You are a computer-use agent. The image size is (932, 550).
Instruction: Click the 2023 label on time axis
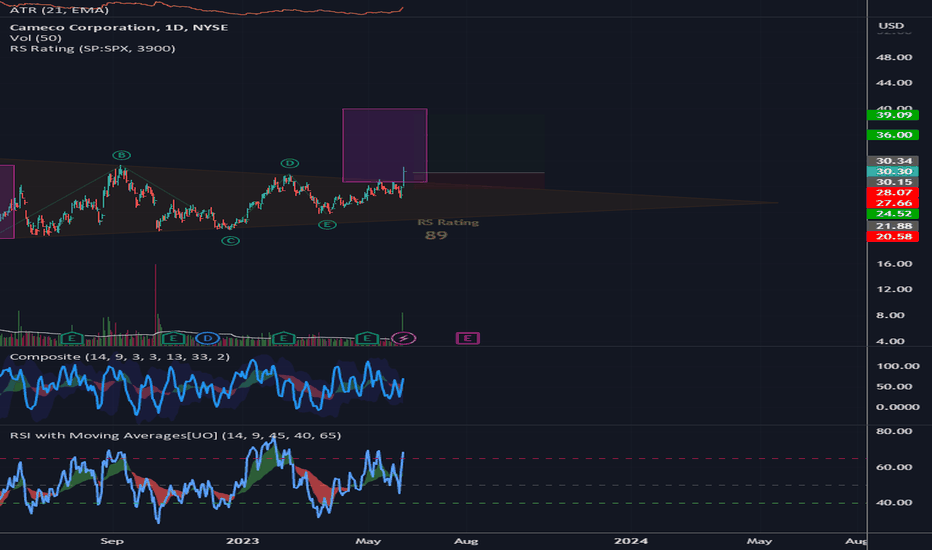coord(243,541)
